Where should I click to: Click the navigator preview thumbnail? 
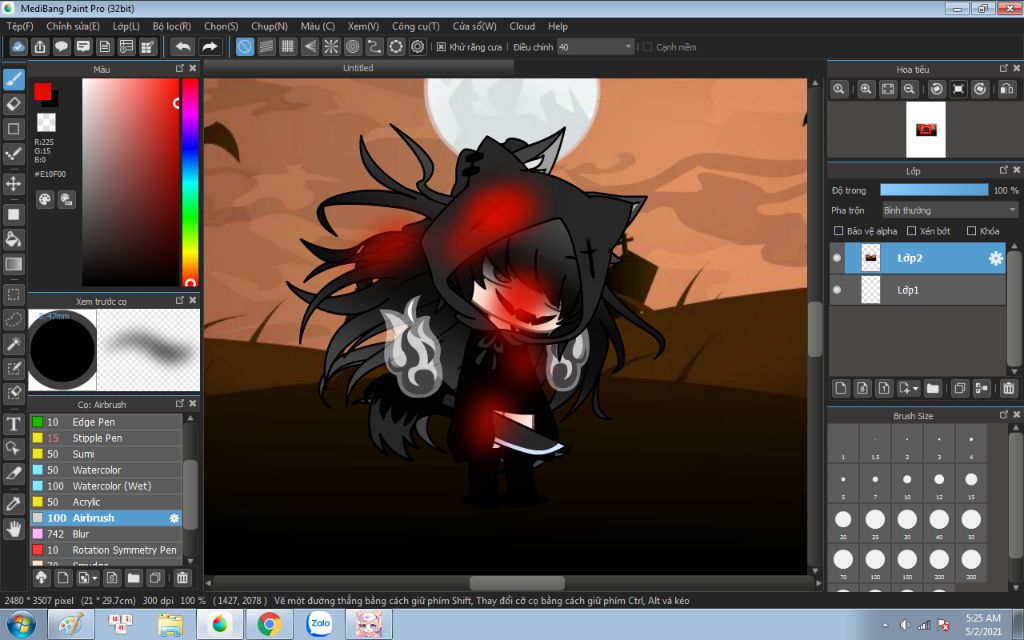pyautogui.click(x=925, y=129)
